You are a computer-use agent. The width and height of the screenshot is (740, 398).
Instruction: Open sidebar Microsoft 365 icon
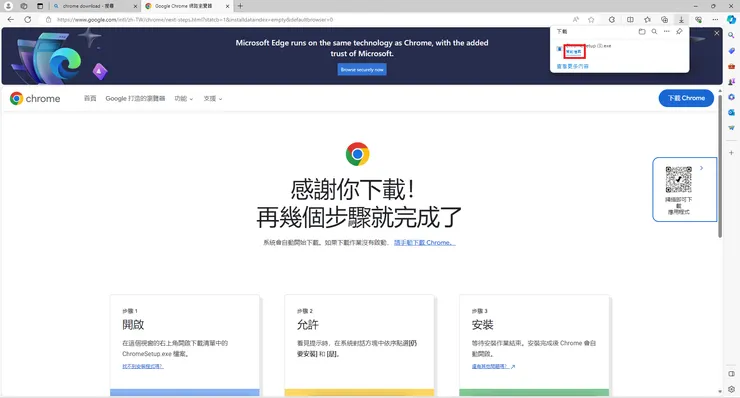[731, 97]
